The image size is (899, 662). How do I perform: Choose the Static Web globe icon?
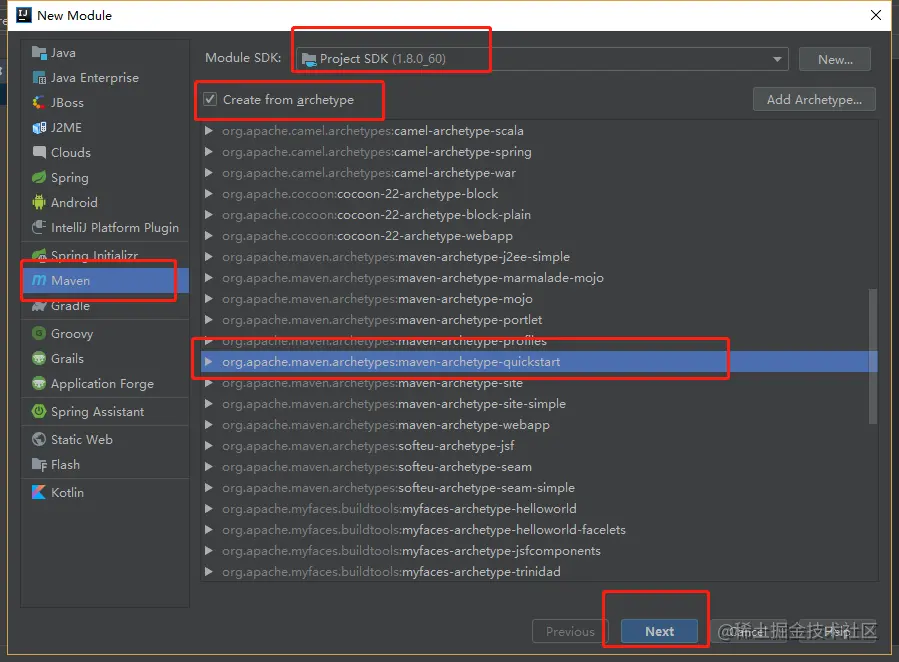(39, 440)
